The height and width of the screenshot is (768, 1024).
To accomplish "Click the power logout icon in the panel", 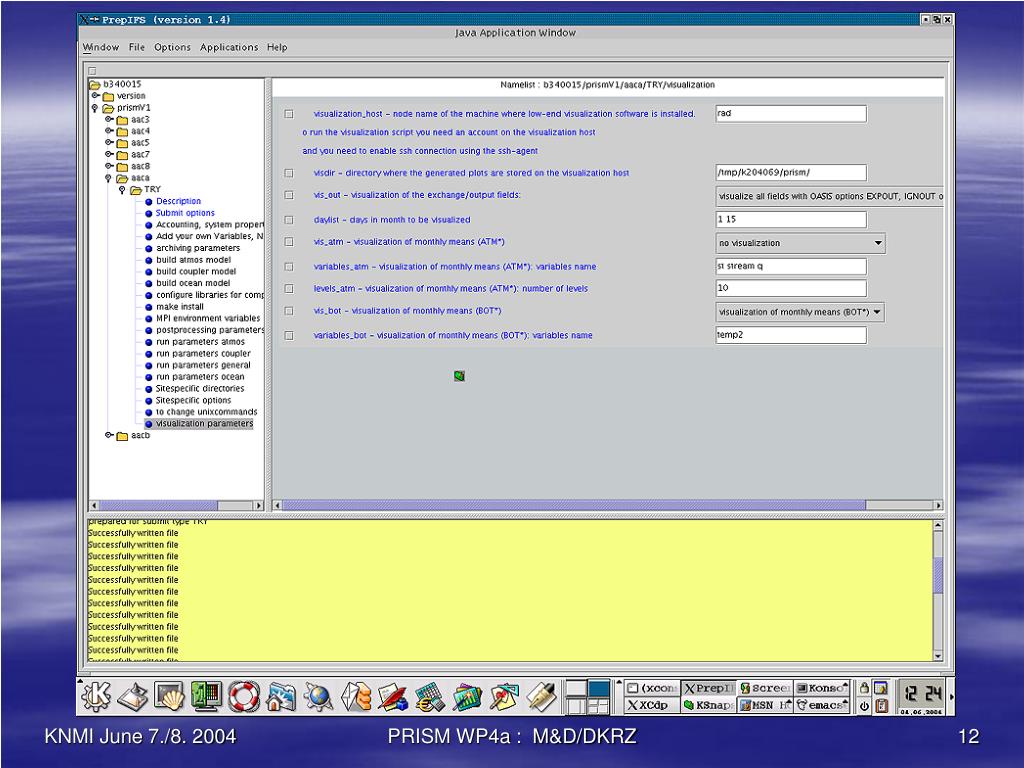I will tap(864, 705).
